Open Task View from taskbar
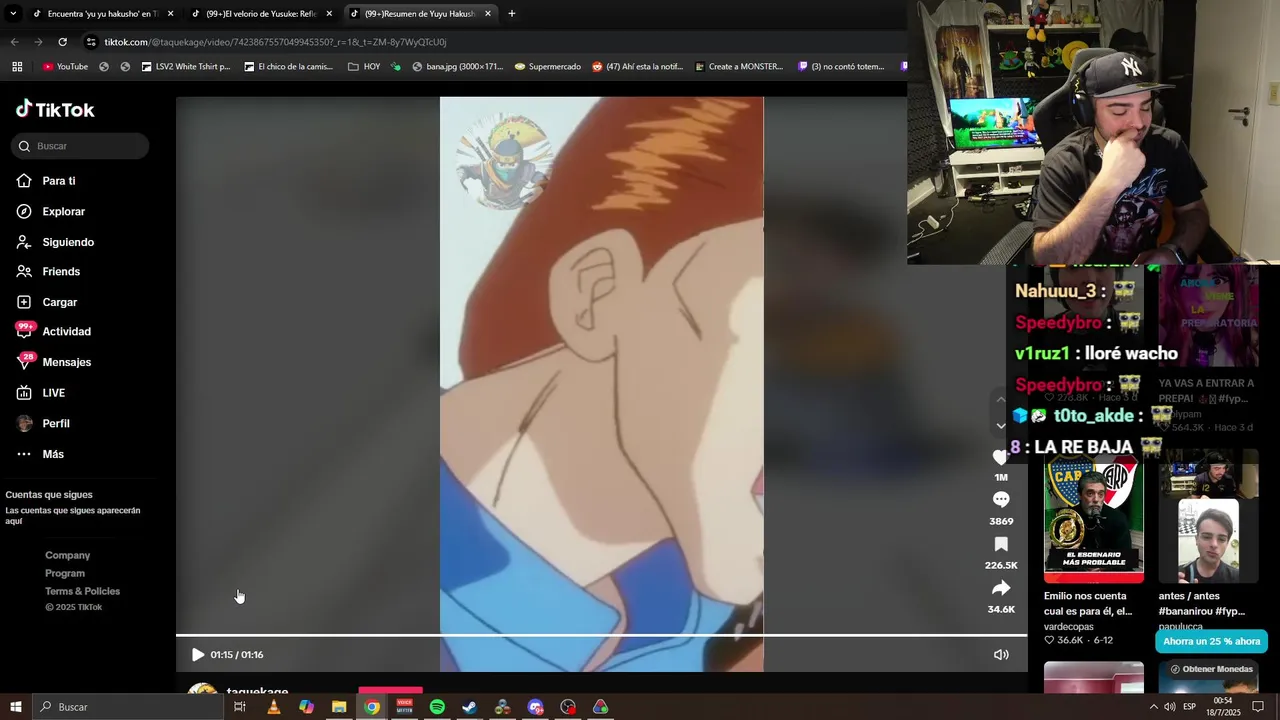Screen dimensions: 1280x720 tap(240, 707)
